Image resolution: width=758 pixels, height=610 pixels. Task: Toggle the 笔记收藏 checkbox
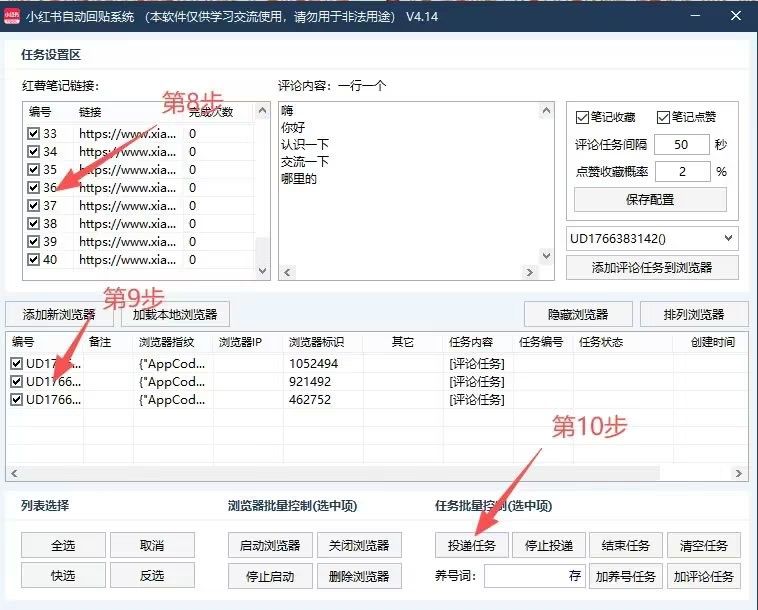pyautogui.click(x=584, y=117)
